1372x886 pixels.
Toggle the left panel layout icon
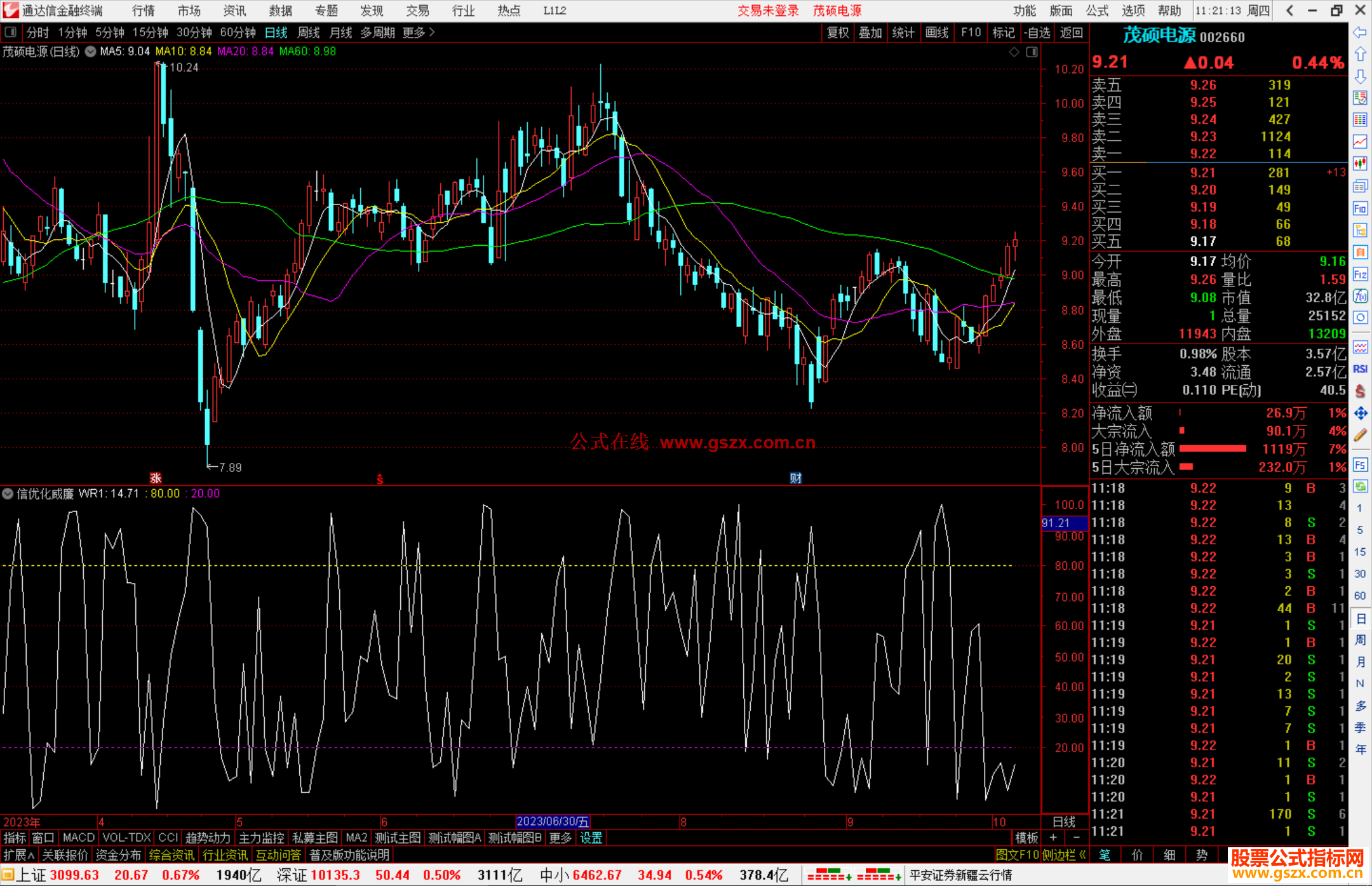(x=11, y=32)
